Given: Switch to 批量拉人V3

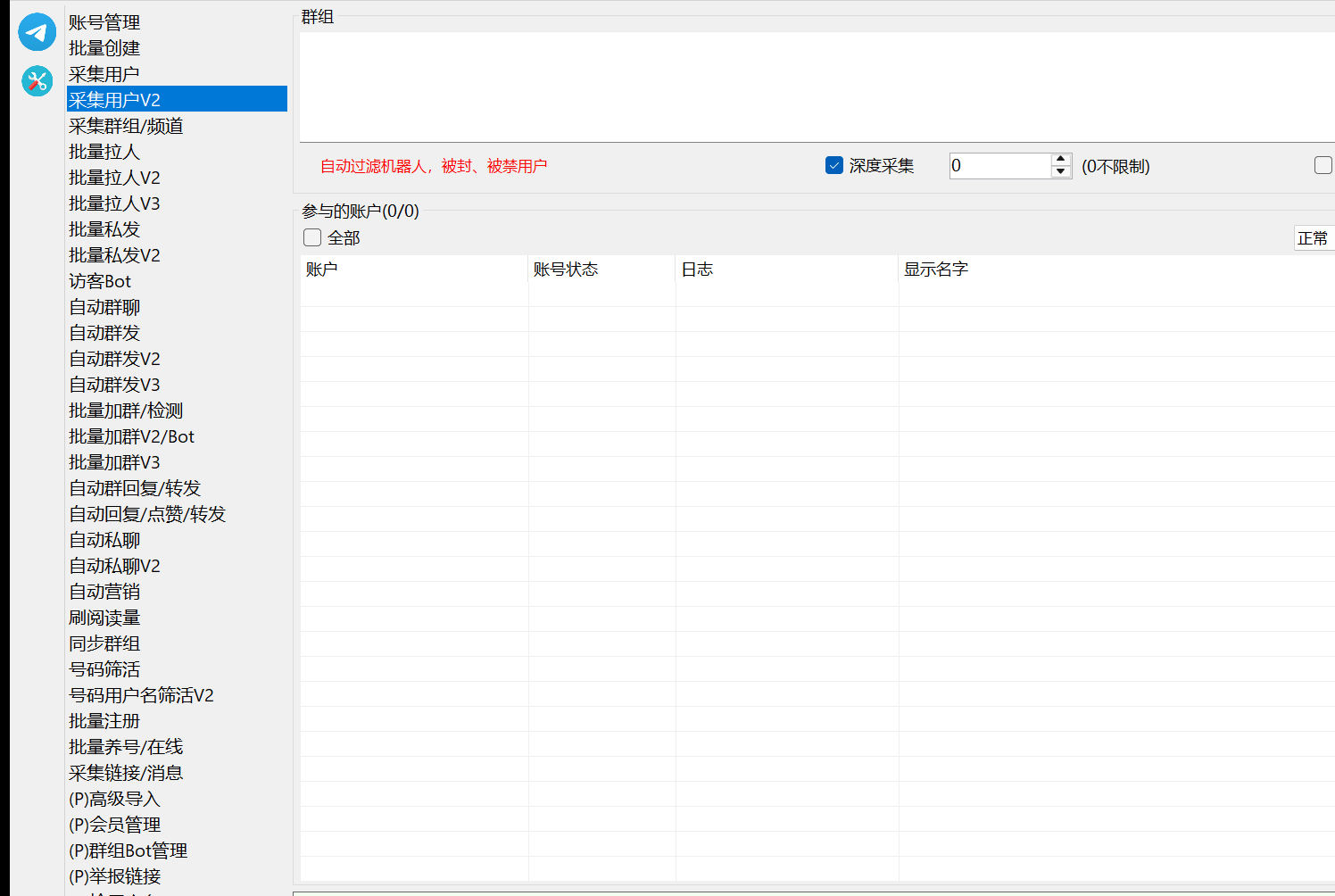Looking at the screenshot, I should pyautogui.click(x=177, y=203).
